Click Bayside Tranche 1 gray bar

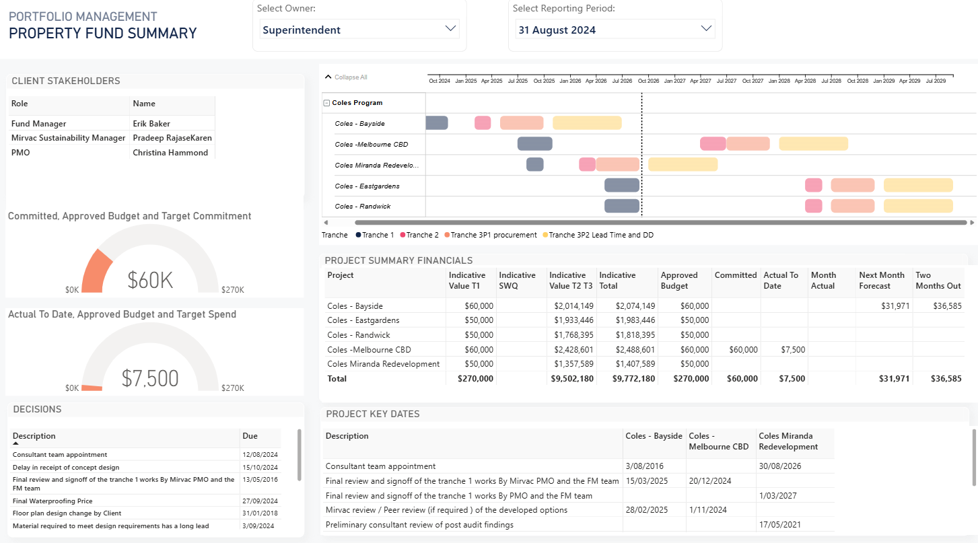pos(437,123)
